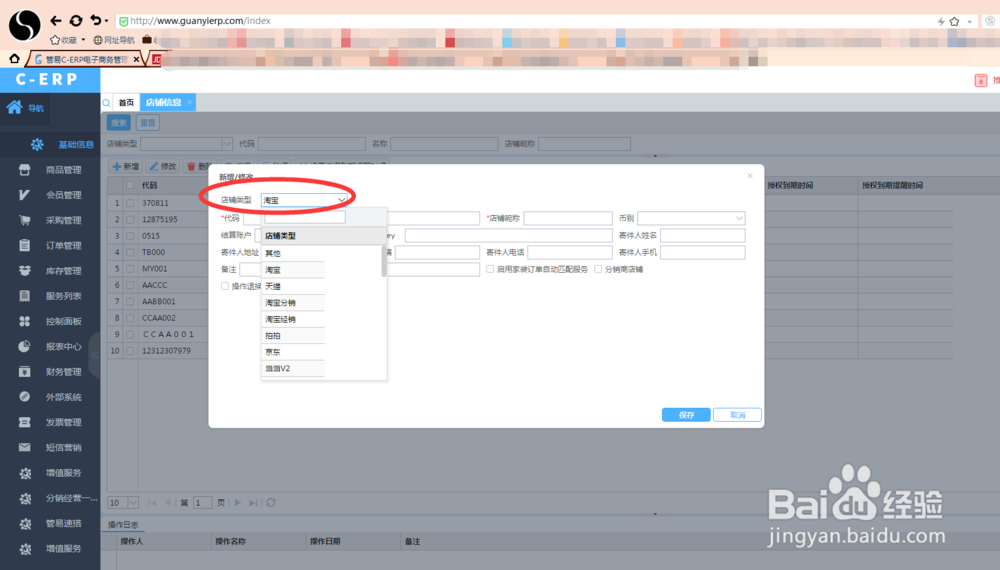
Task: Select 当当V2 from the dropdown list
Action: 293,369
